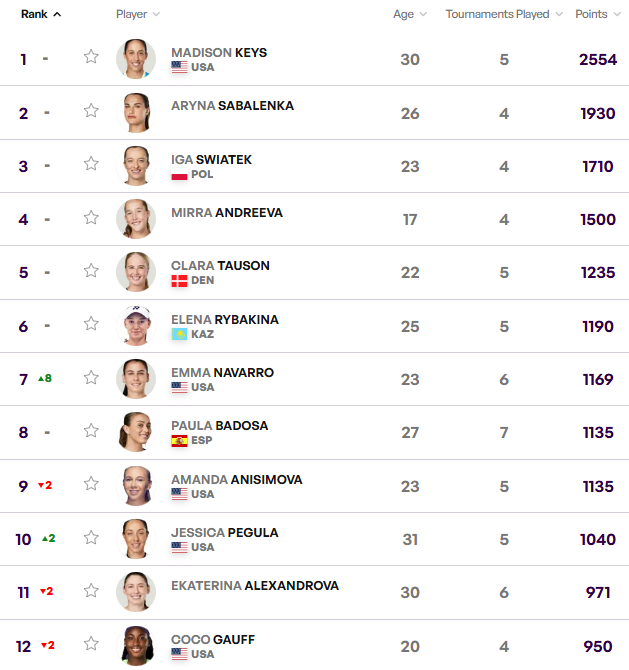The height and width of the screenshot is (670, 629).
Task: Click the star icon beside Aryna Sabalenka
Action: pos(91,111)
